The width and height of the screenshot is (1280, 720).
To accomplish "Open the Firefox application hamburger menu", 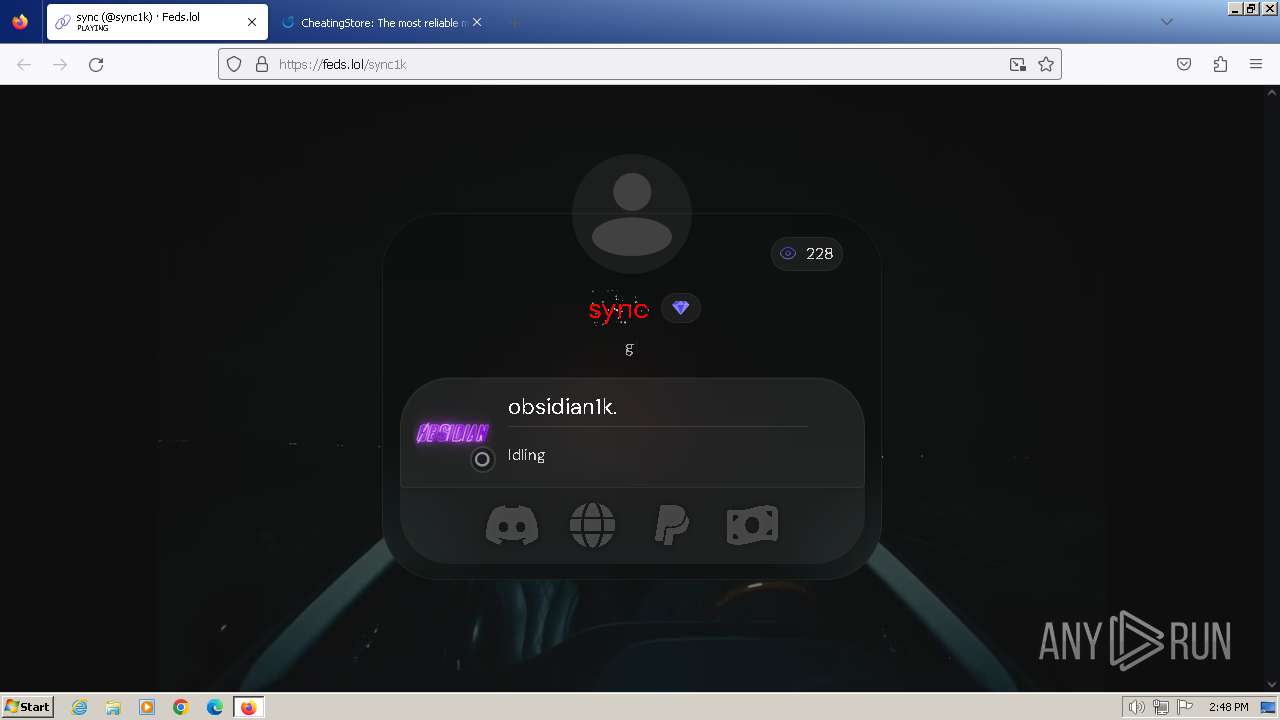I will [1256, 64].
